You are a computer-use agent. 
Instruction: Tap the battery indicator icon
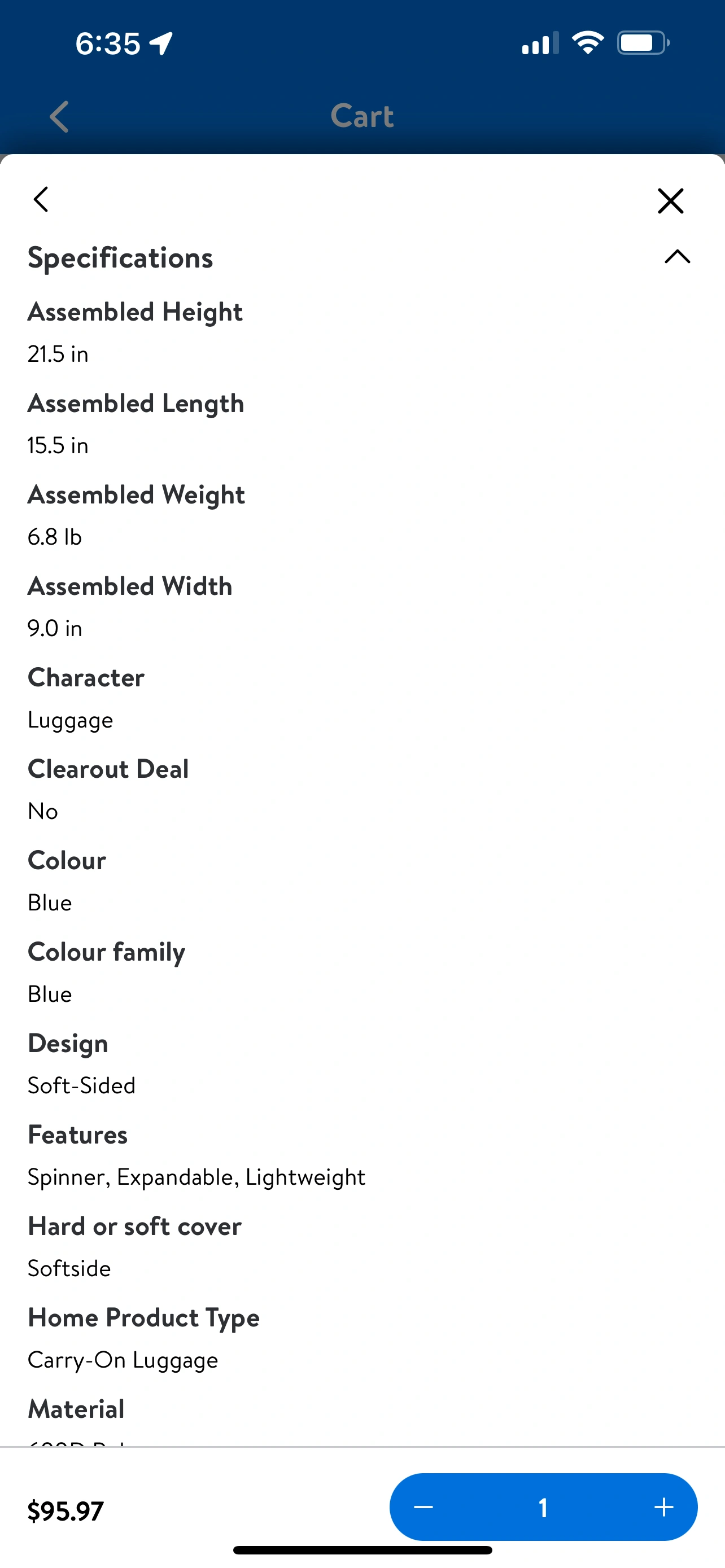[643, 42]
